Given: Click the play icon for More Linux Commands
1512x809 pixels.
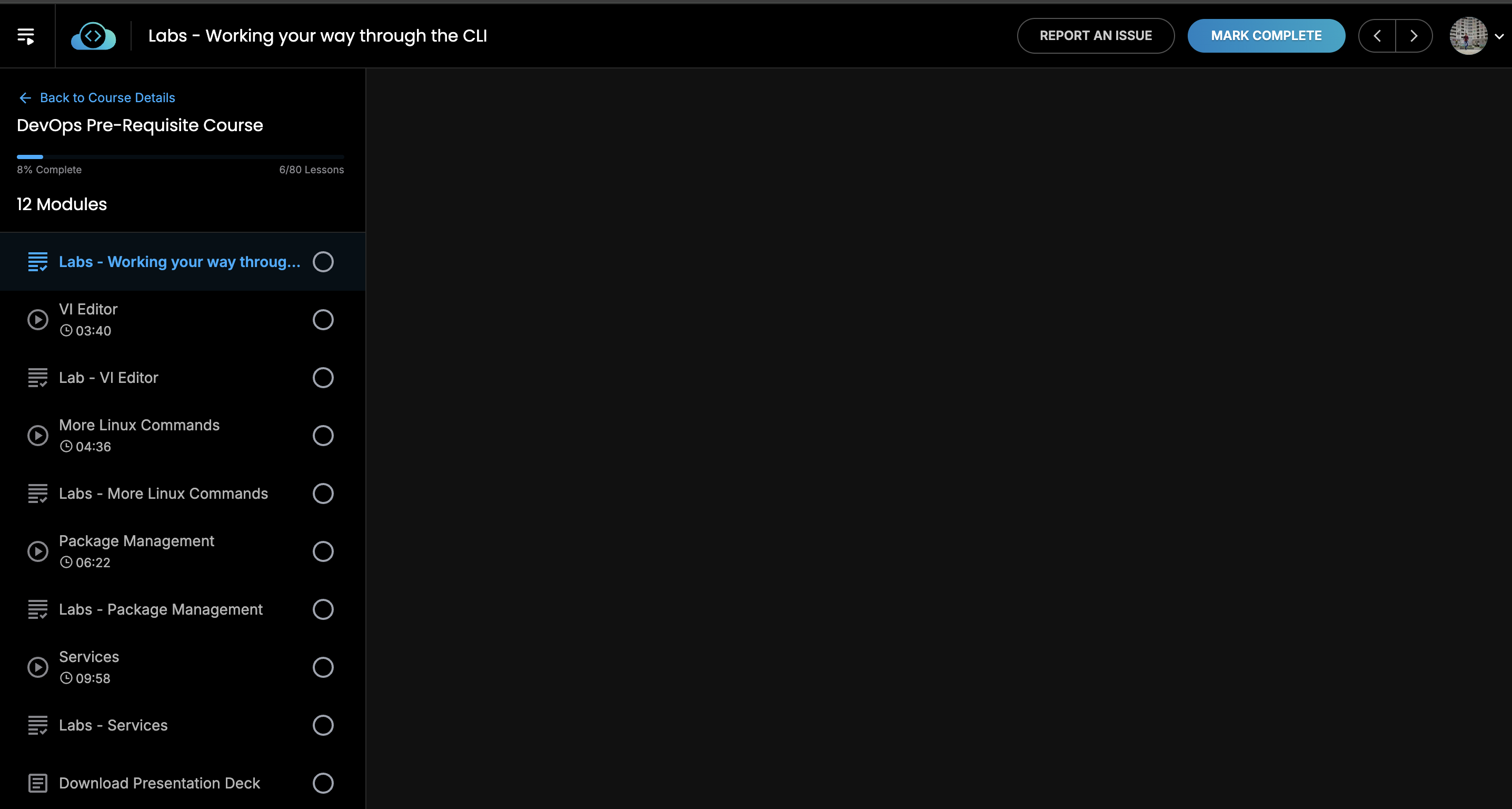Looking at the screenshot, I should [37, 436].
